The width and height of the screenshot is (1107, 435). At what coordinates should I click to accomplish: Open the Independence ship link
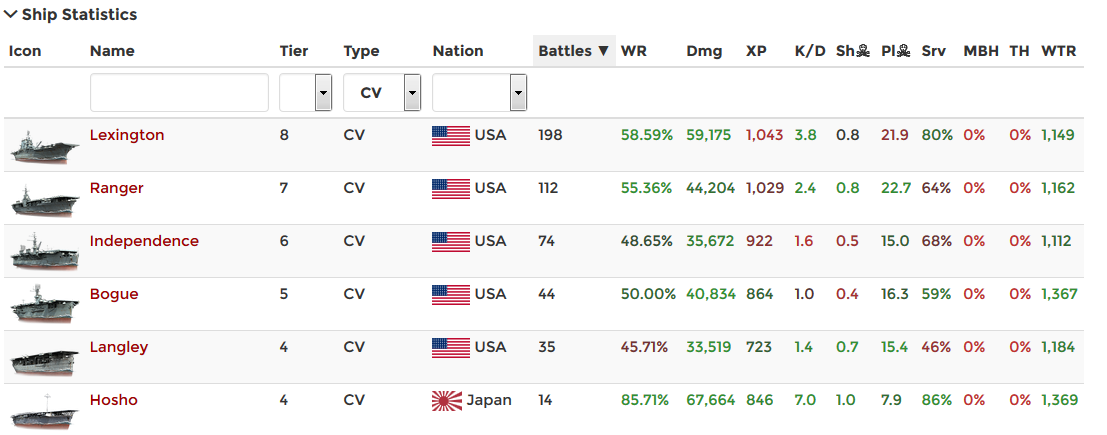[x=144, y=241]
